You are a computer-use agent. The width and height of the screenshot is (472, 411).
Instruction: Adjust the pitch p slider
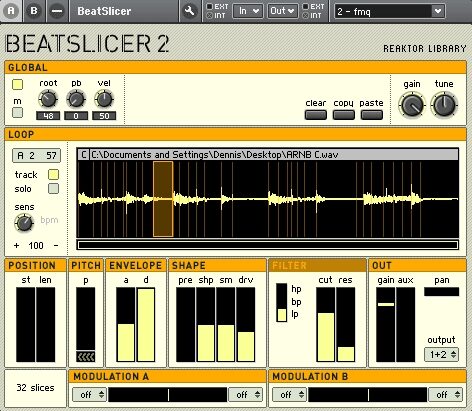[86, 319]
